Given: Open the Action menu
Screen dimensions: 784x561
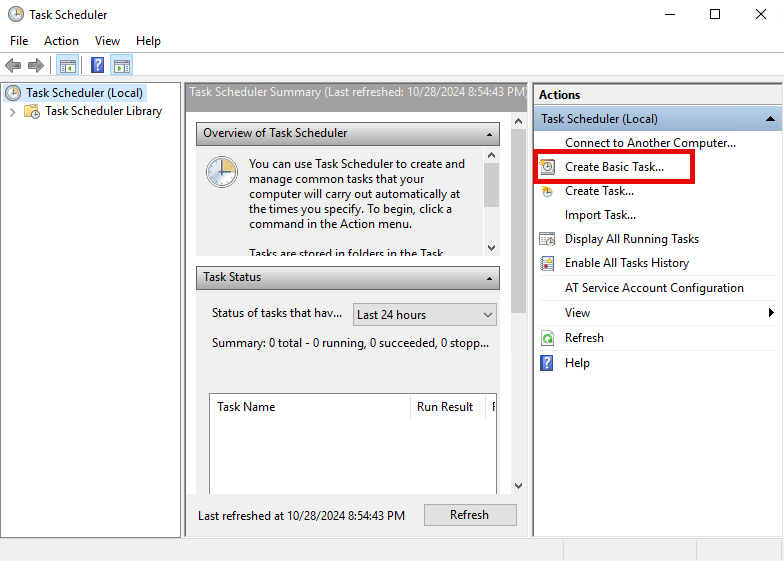Looking at the screenshot, I should pyautogui.click(x=61, y=41).
